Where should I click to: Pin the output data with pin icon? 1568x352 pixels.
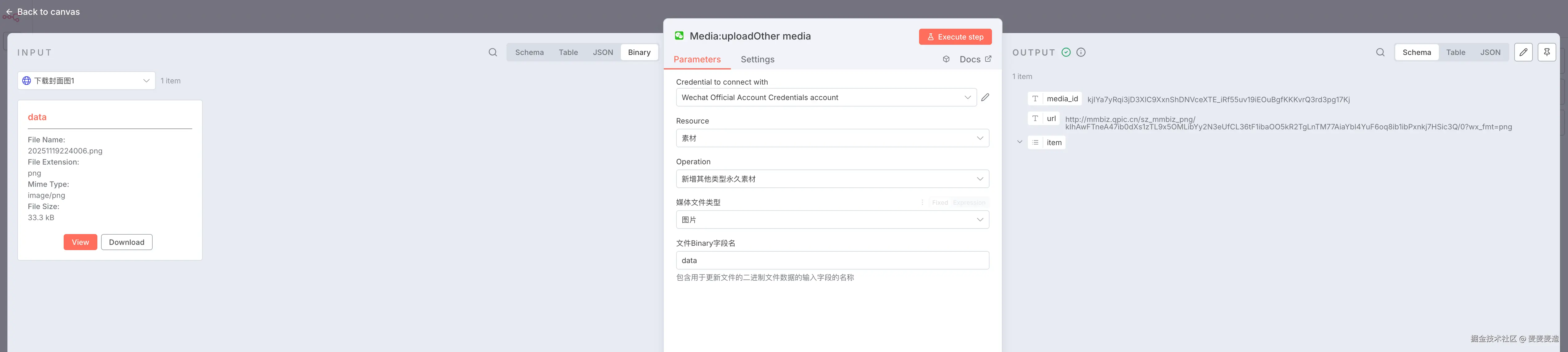tap(1547, 52)
